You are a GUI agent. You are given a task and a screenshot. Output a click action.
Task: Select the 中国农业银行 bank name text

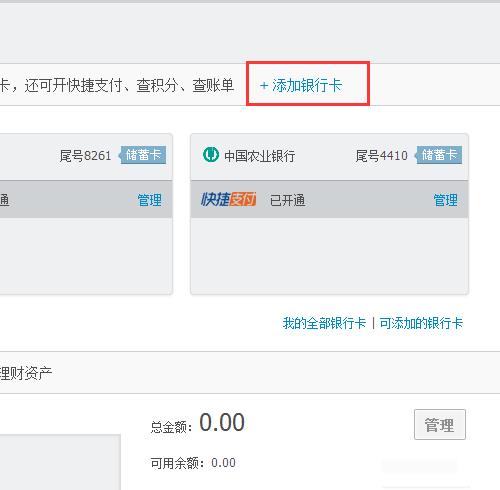(259, 156)
